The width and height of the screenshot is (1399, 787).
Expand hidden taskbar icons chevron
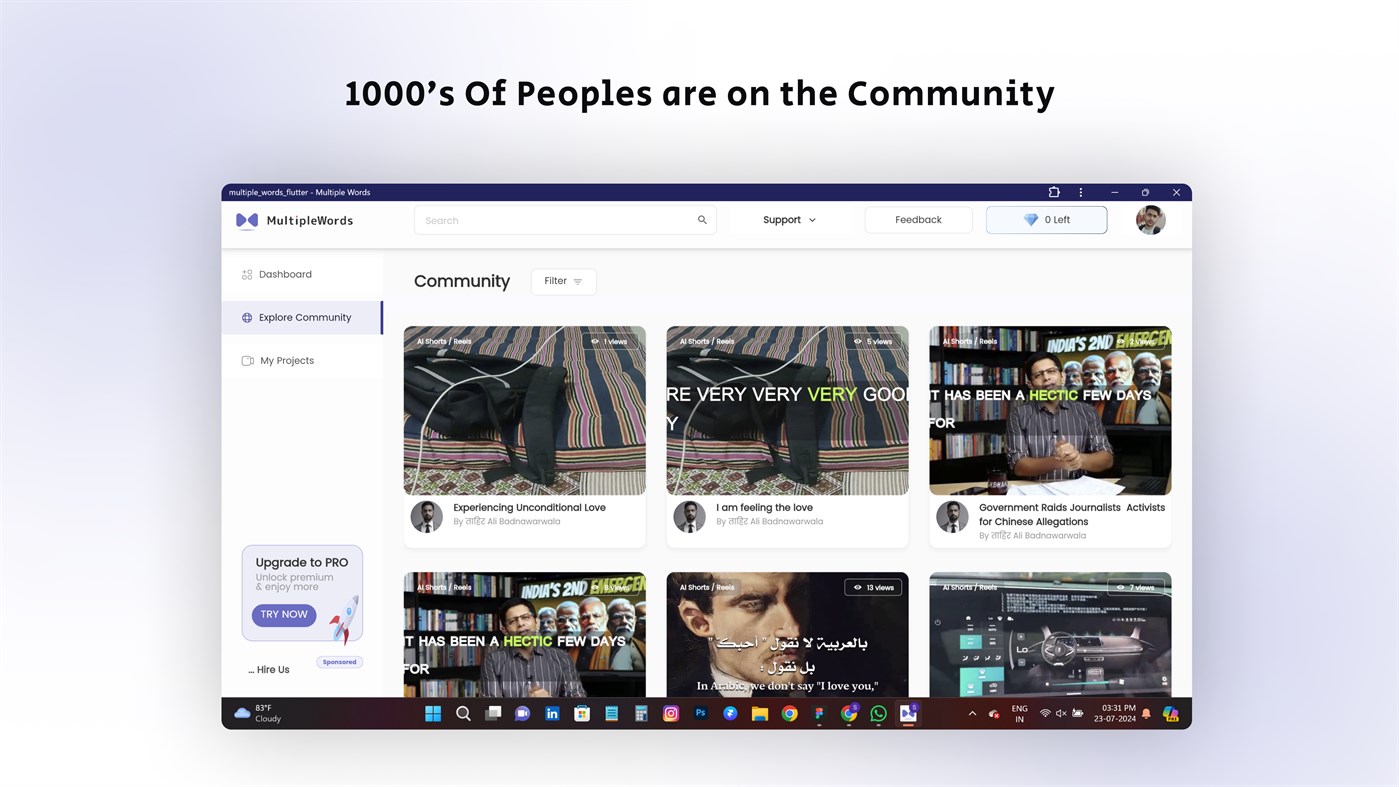pyautogui.click(x=971, y=713)
